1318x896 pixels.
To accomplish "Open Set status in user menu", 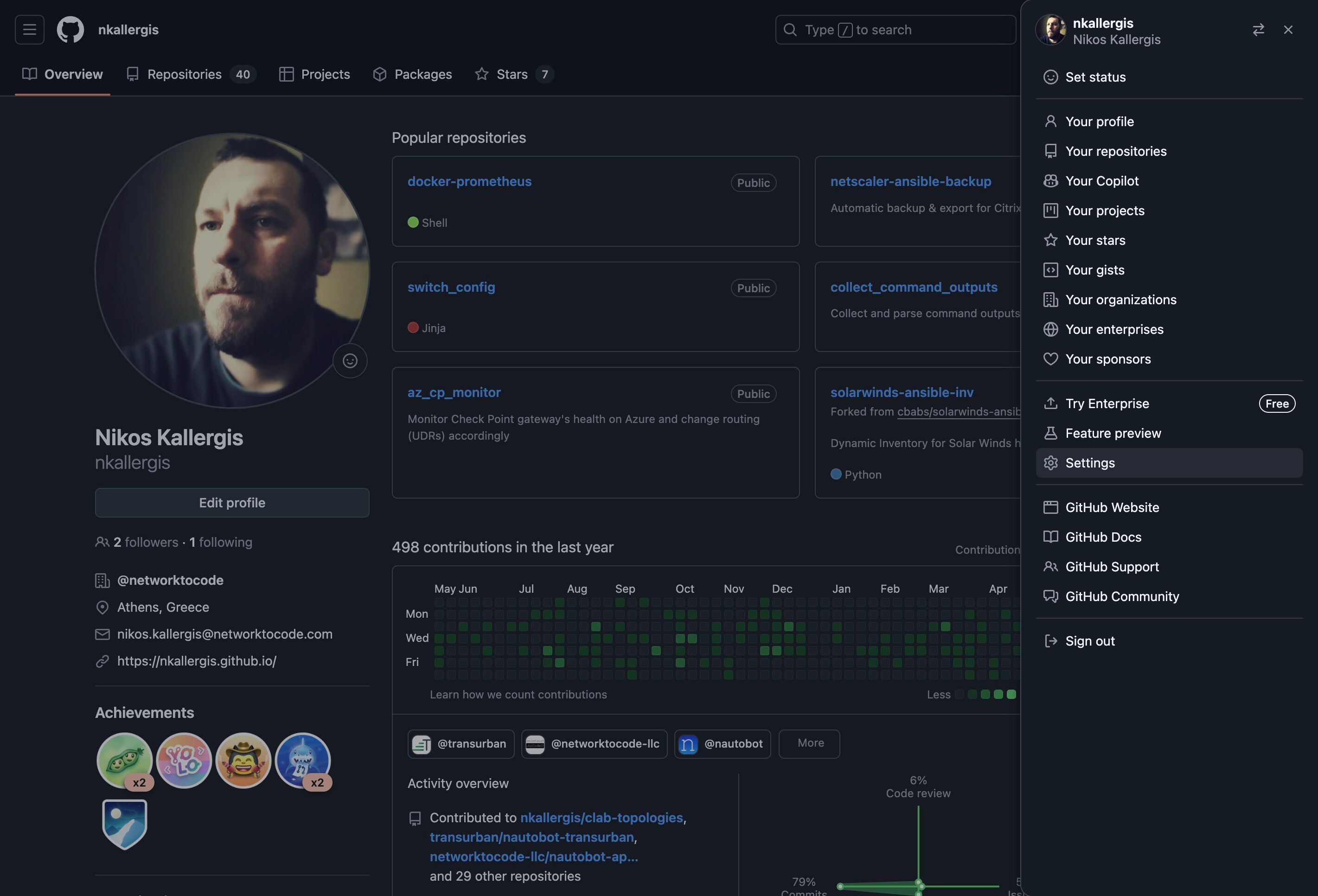I will 1094,77.
